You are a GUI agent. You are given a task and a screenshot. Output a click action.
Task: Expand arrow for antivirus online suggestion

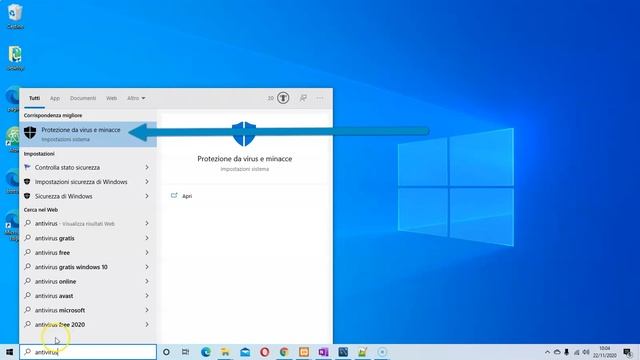147,281
